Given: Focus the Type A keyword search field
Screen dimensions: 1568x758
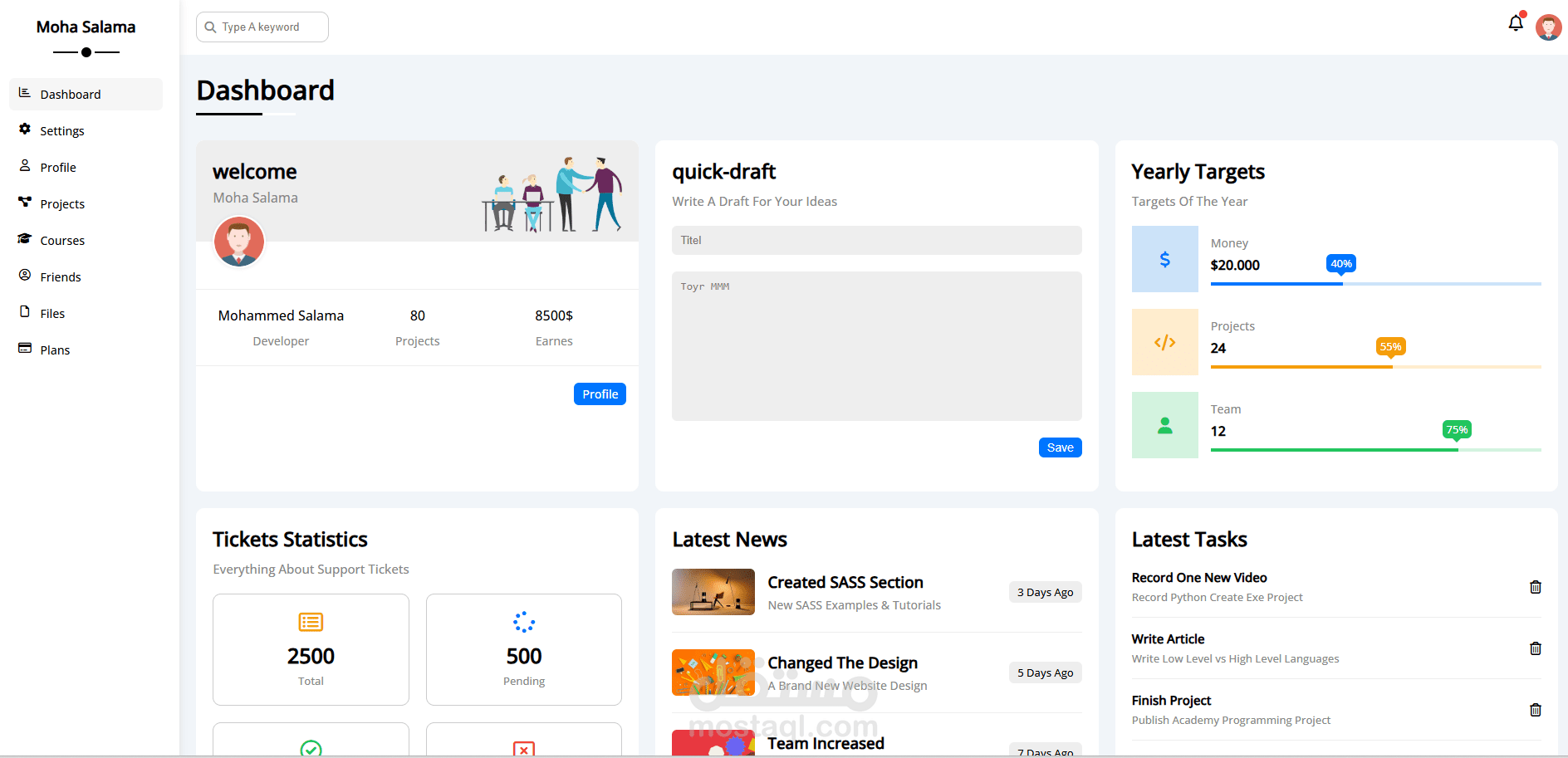Looking at the screenshot, I should [262, 27].
